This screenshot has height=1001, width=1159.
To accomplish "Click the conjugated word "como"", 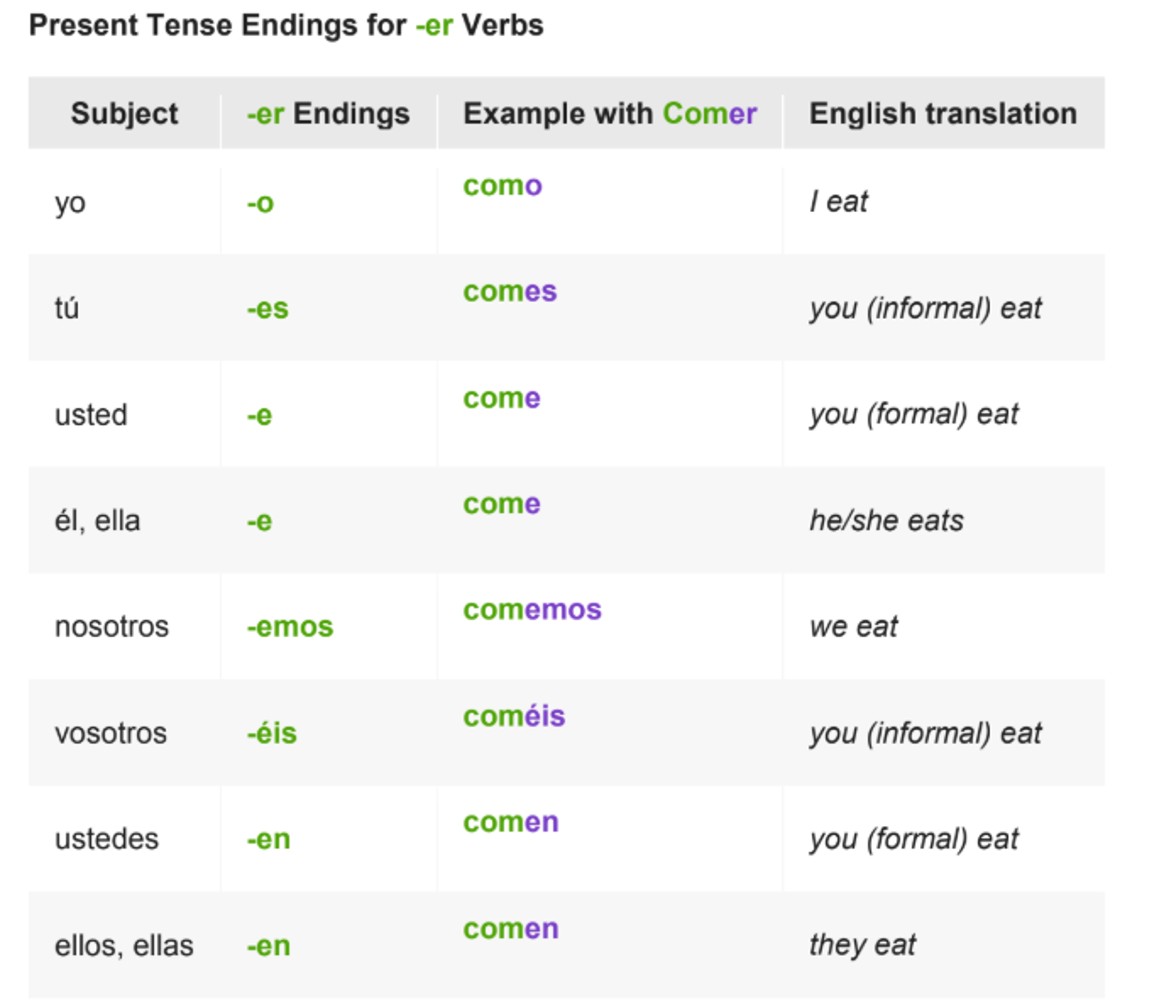I will 502,186.
